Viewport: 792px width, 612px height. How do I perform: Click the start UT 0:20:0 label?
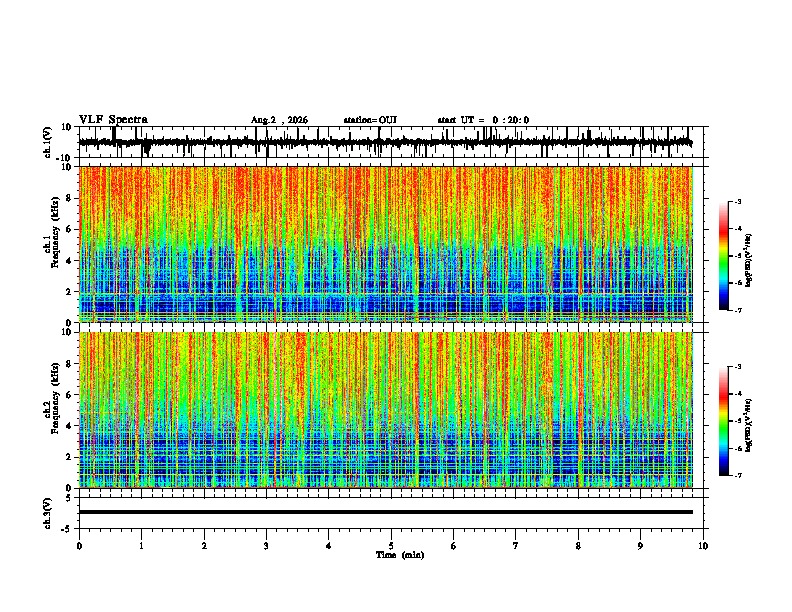(483, 120)
